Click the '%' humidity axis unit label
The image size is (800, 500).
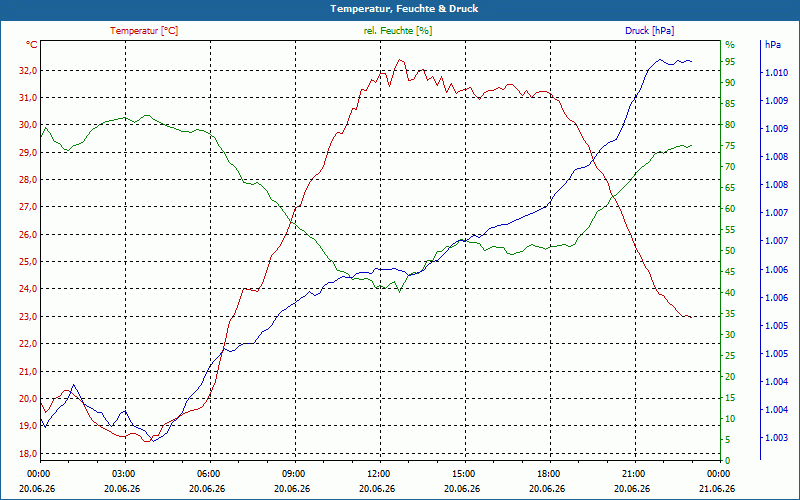pyautogui.click(x=730, y=45)
